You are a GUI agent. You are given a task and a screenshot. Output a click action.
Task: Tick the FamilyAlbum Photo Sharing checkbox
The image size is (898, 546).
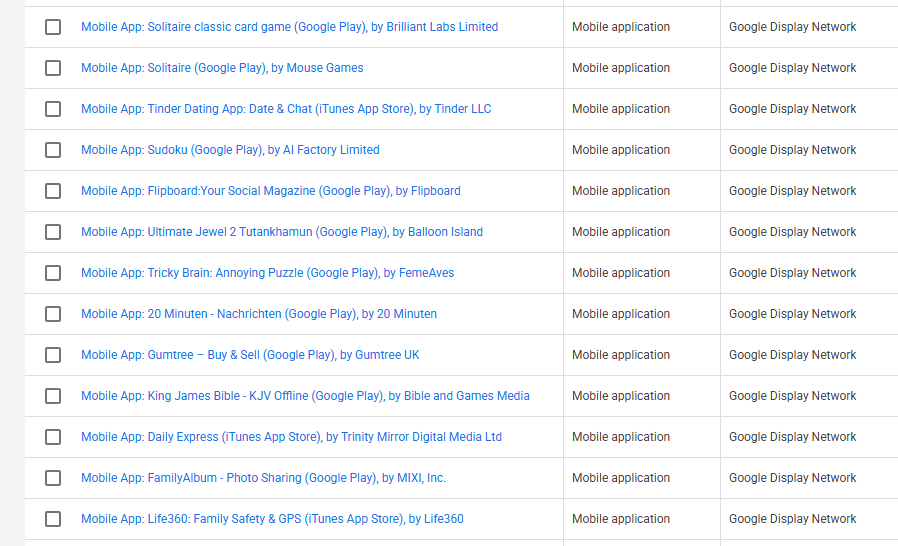pyautogui.click(x=53, y=478)
